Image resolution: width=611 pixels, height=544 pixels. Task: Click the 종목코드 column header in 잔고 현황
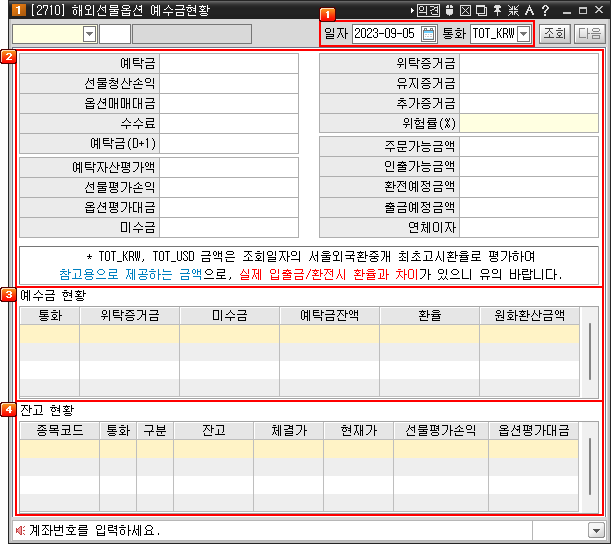pyautogui.click(x=59, y=431)
